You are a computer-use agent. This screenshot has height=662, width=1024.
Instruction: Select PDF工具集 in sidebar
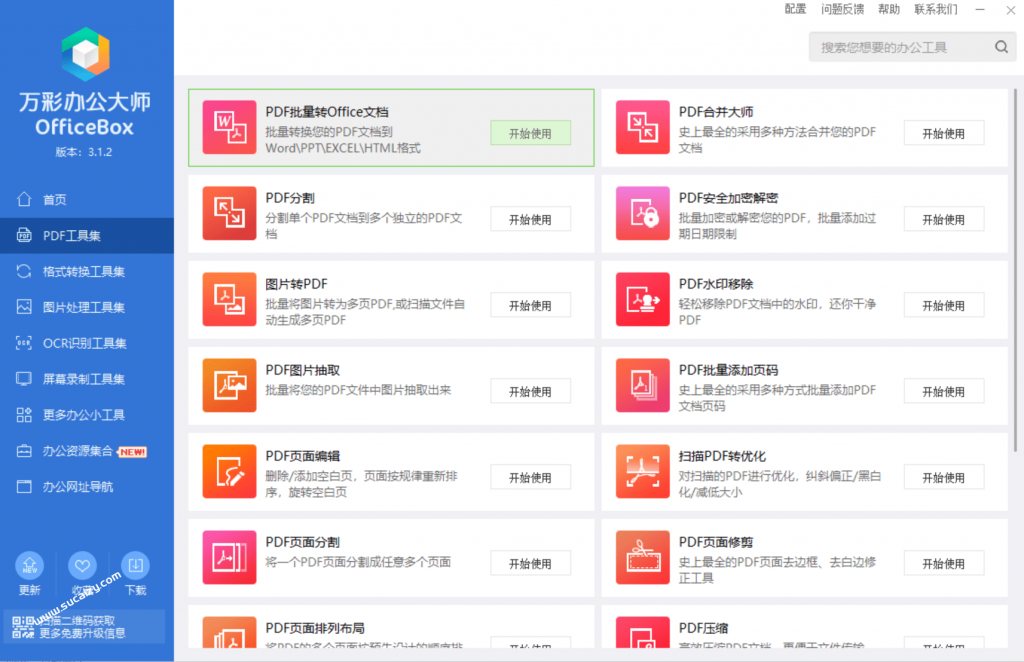(87, 236)
